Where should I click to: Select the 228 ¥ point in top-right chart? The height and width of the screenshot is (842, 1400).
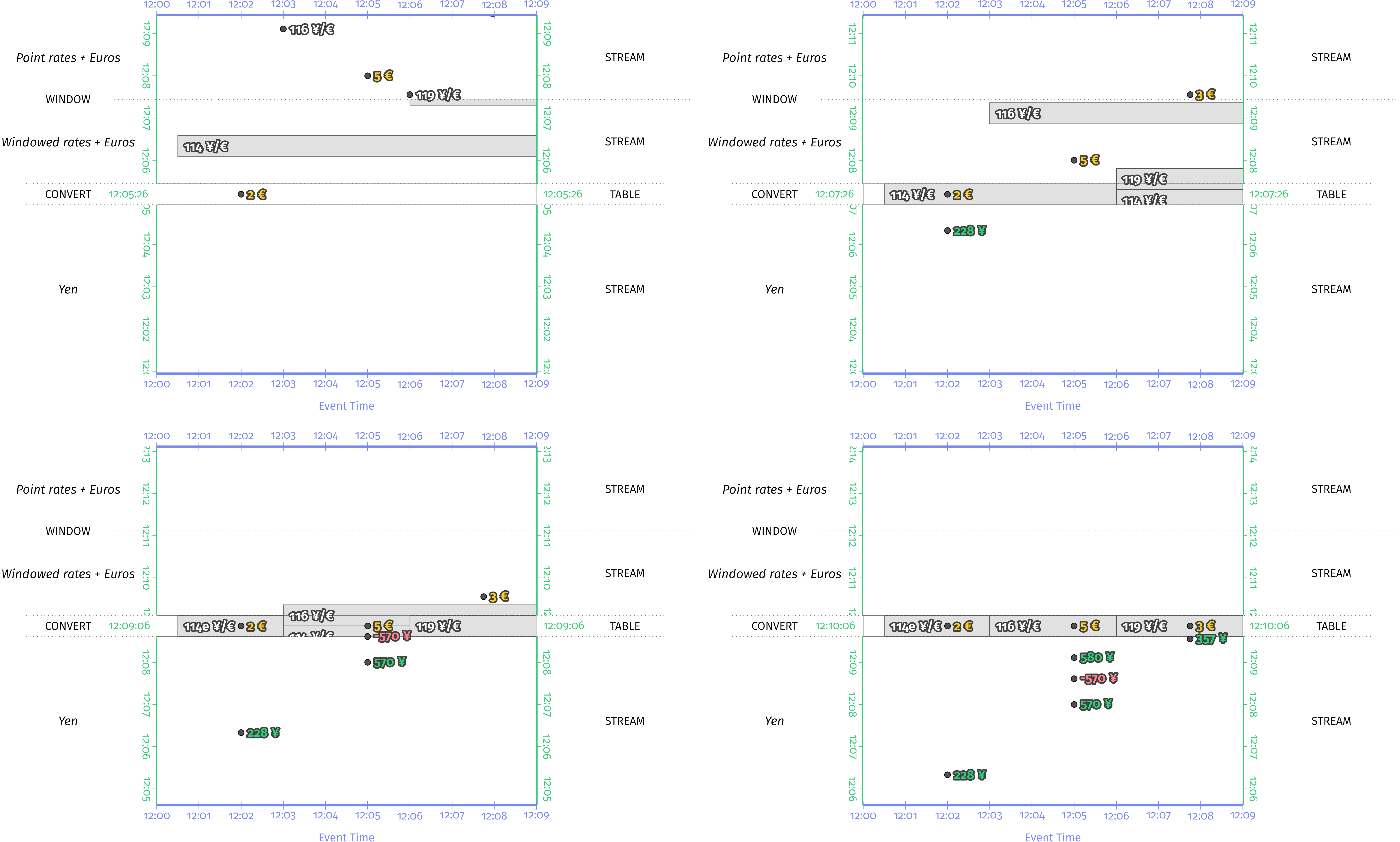coord(947,230)
